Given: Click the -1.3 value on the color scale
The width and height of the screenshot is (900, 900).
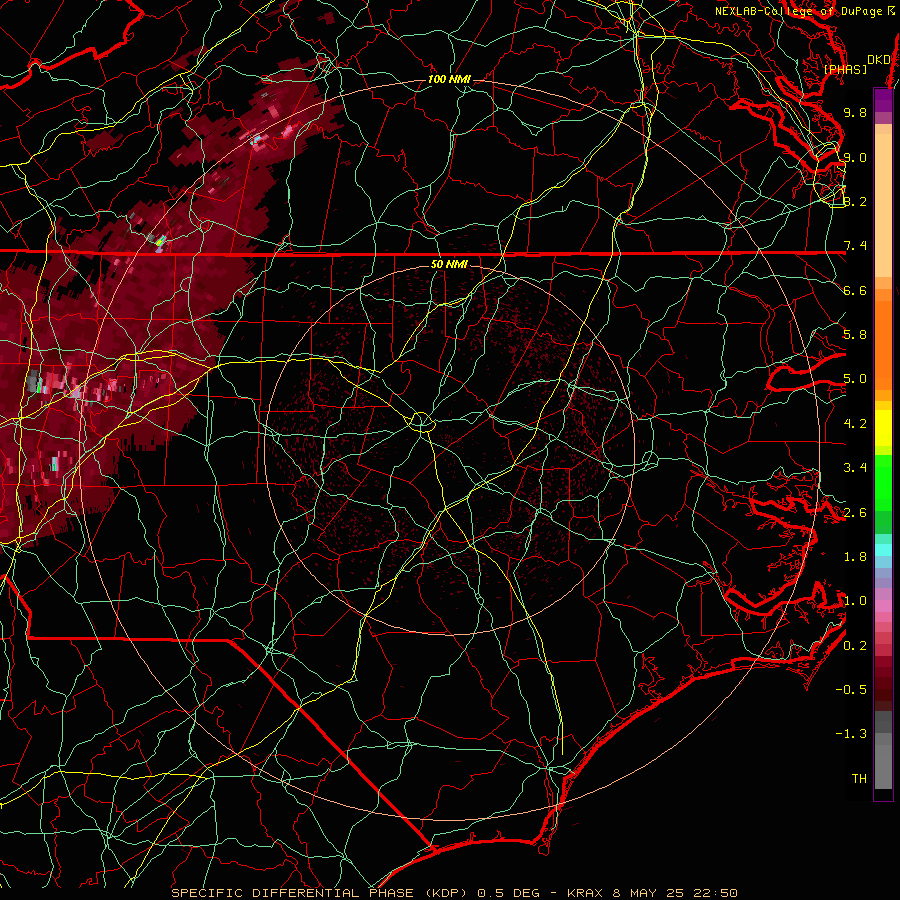Looking at the screenshot, I should coord(851,734).
